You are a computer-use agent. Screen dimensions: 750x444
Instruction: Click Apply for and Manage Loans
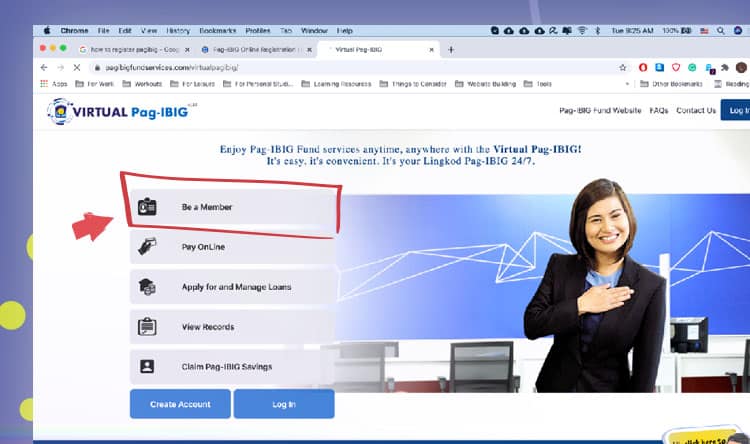[x=232, y=287]
